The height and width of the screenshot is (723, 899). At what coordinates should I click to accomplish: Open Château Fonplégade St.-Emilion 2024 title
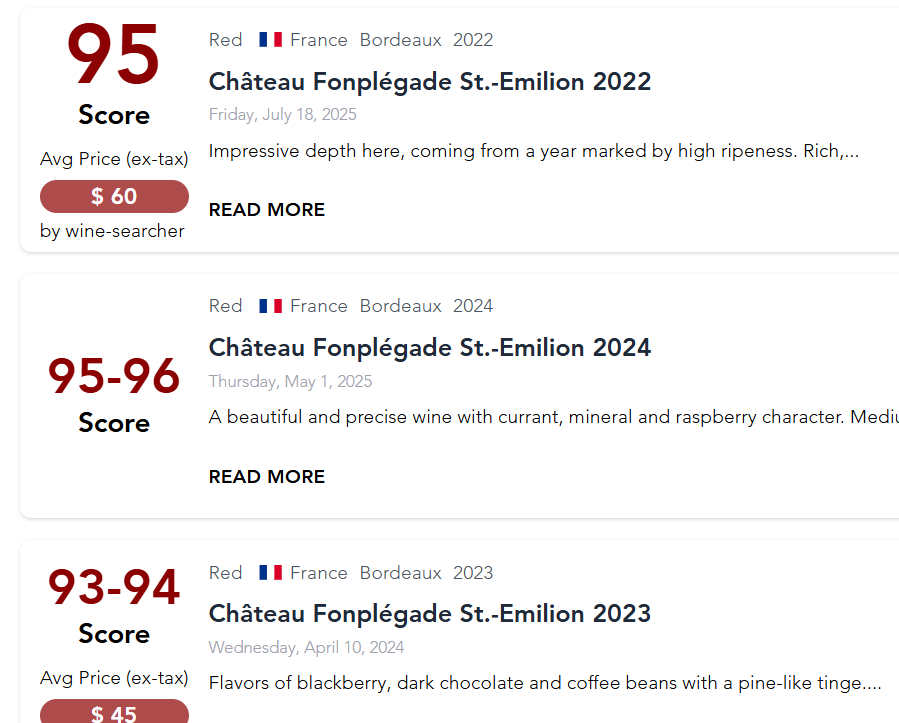[430, 348]
